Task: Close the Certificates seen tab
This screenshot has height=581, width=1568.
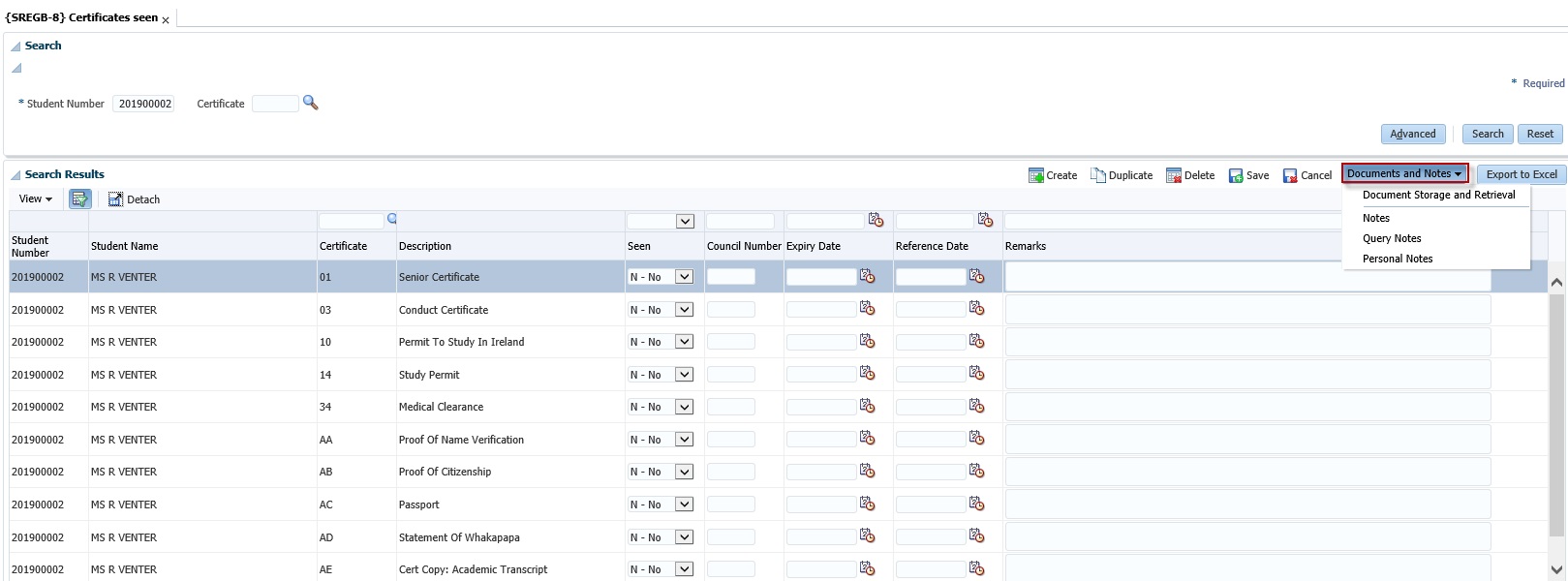Action: tap(166, 20)
